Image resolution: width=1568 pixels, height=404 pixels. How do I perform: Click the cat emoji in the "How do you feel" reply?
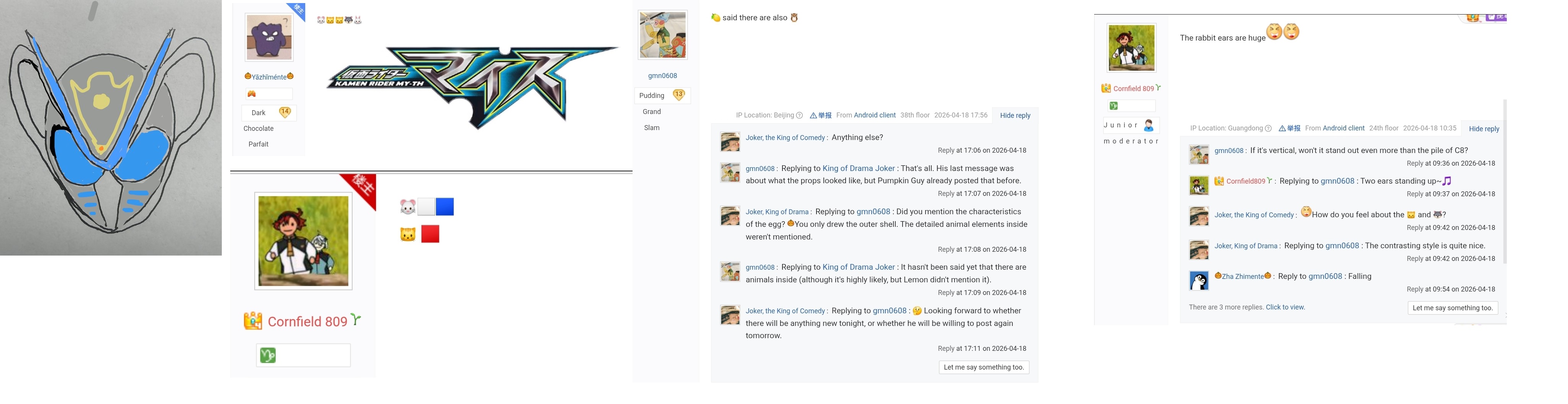click(1411, 215)
